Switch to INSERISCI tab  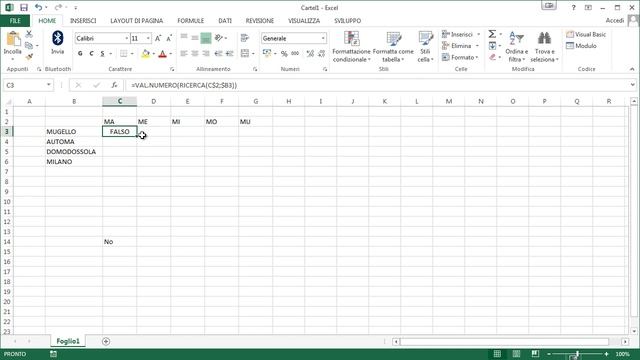coord(83,21)
